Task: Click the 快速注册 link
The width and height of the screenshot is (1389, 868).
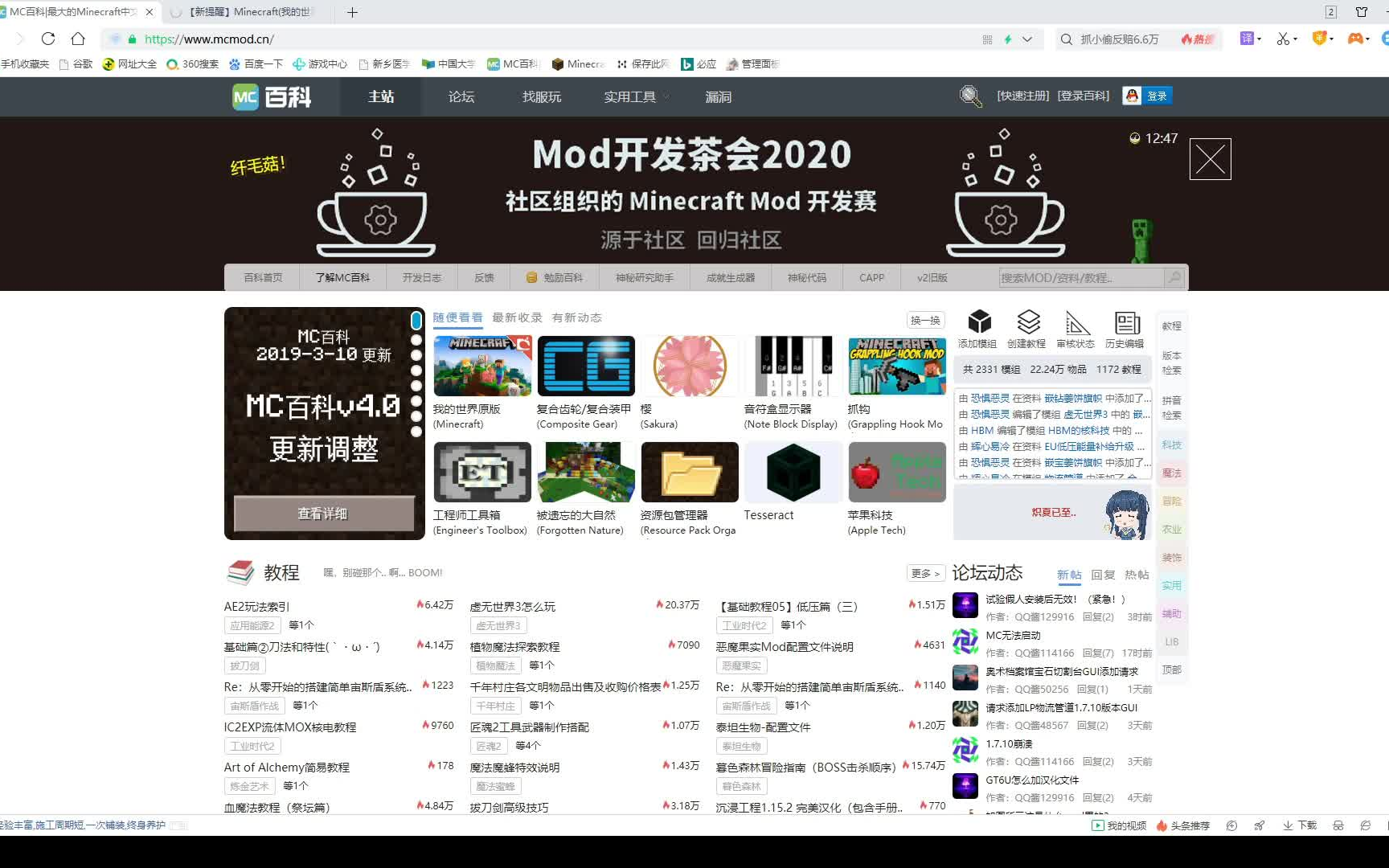Action: (1023, 96)
